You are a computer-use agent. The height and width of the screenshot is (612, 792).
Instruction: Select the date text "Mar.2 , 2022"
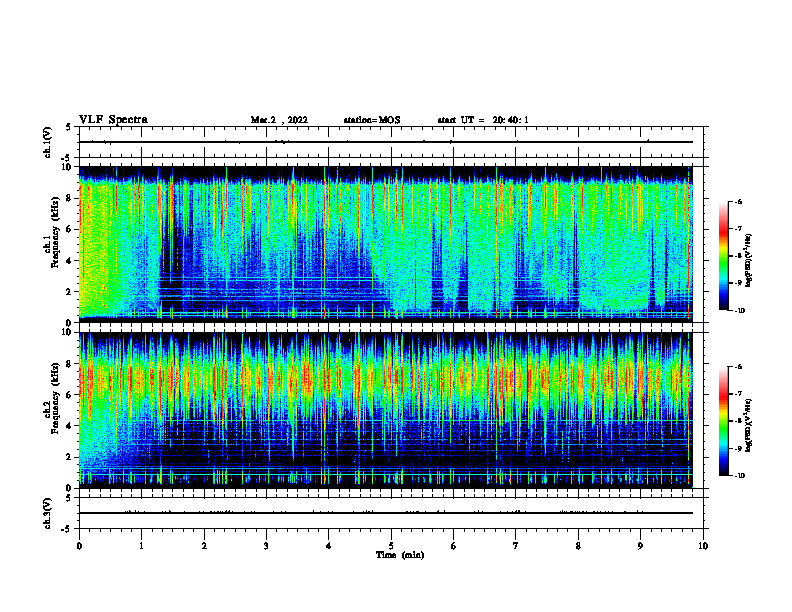(279, 120)
